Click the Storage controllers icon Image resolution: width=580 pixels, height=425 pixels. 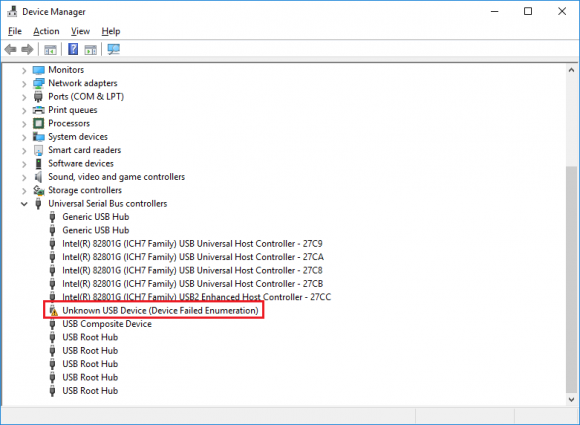(38, 190)
